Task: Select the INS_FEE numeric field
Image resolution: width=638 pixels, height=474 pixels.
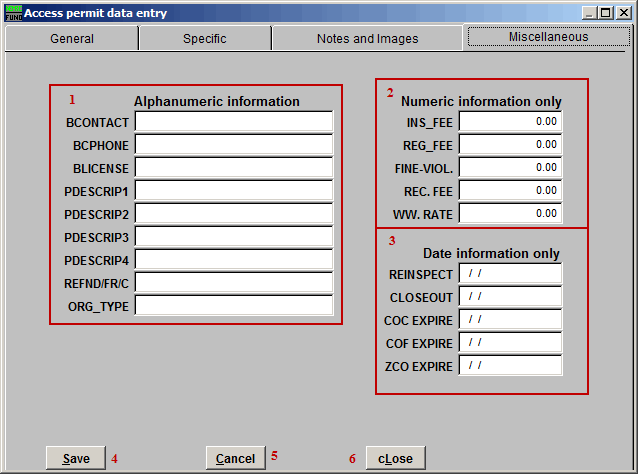Action: (x=510, y=121)
